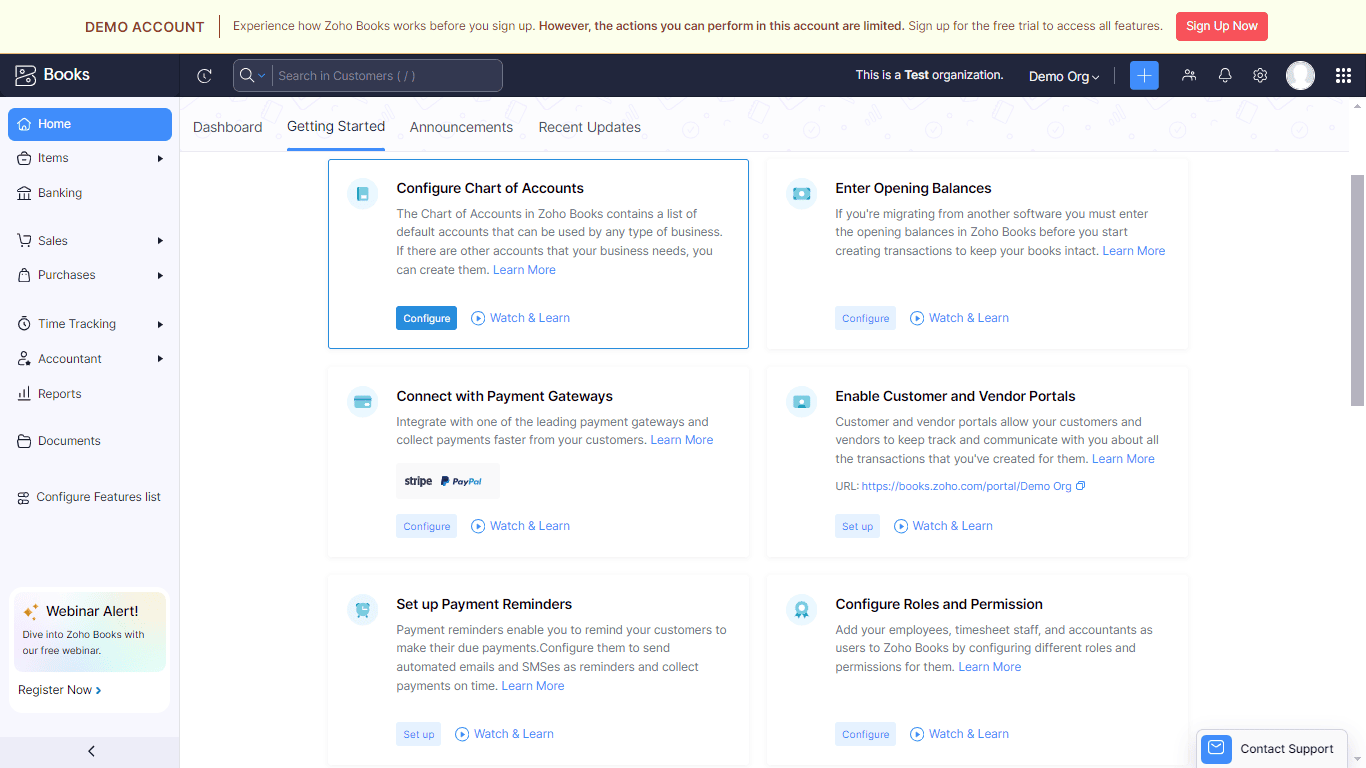Click the Sign Up Now button
Image resolution: width=1366 pixels, height=768 pixels.
click(x=1222, y=26)
